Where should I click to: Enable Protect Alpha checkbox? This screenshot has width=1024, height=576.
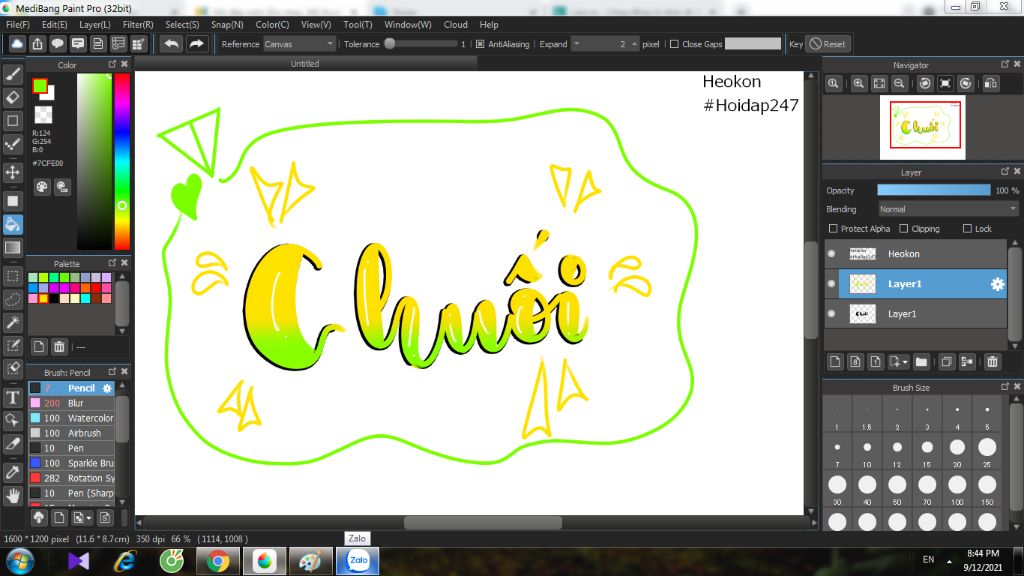833,229
